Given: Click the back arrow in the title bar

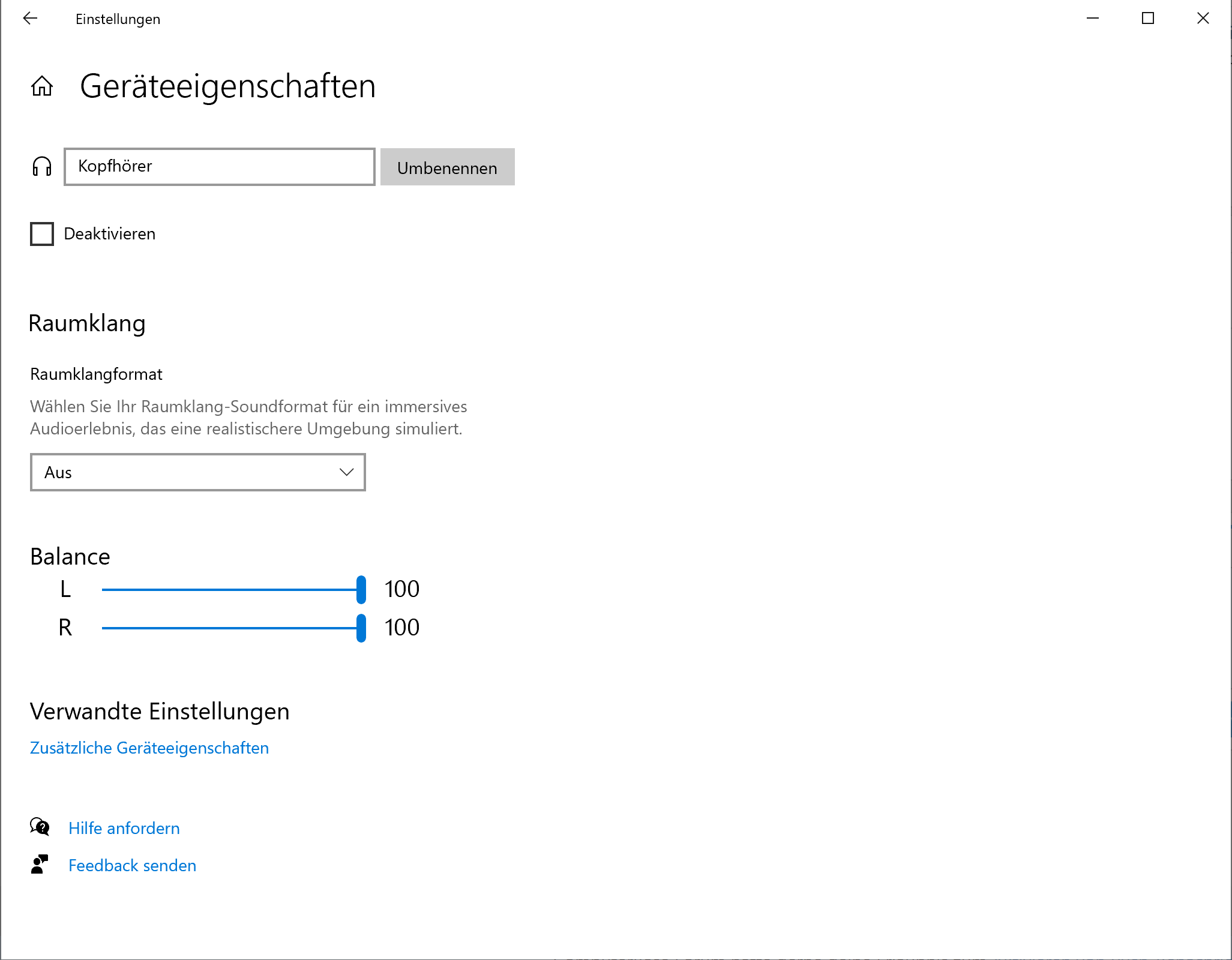Looking at the screenshot, I should [x=30, y=19].
